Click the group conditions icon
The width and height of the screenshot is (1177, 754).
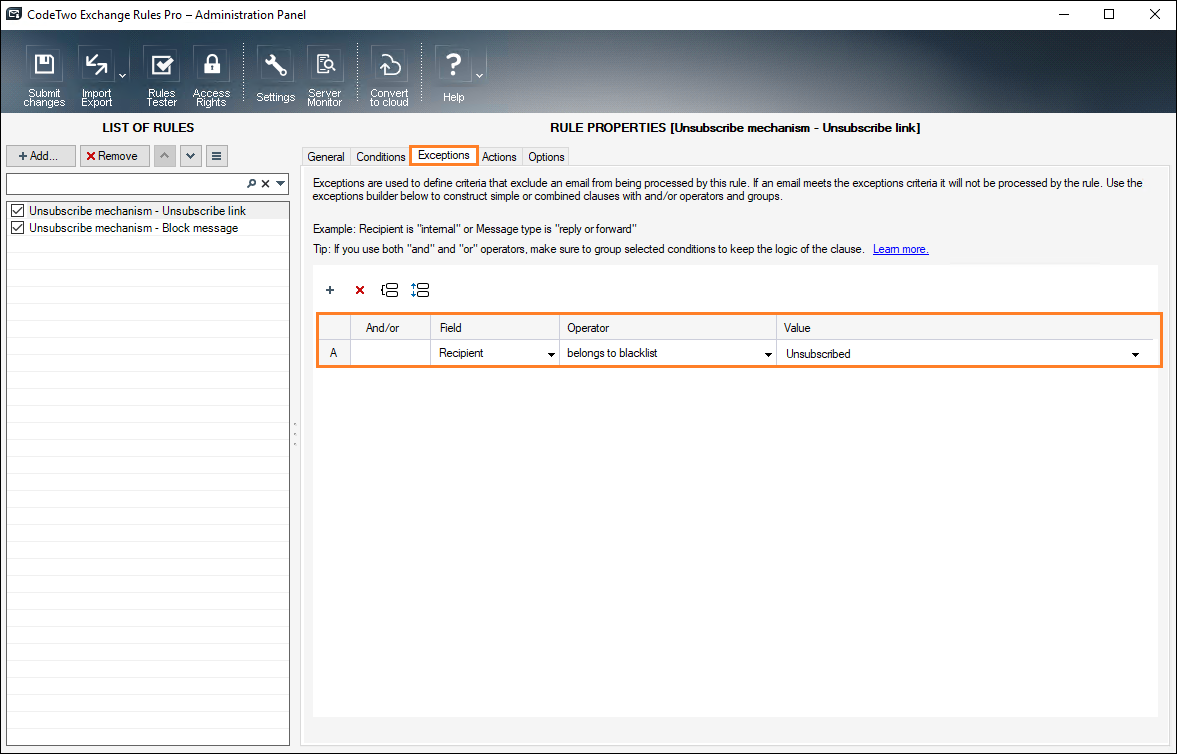(x=390, y=290)
